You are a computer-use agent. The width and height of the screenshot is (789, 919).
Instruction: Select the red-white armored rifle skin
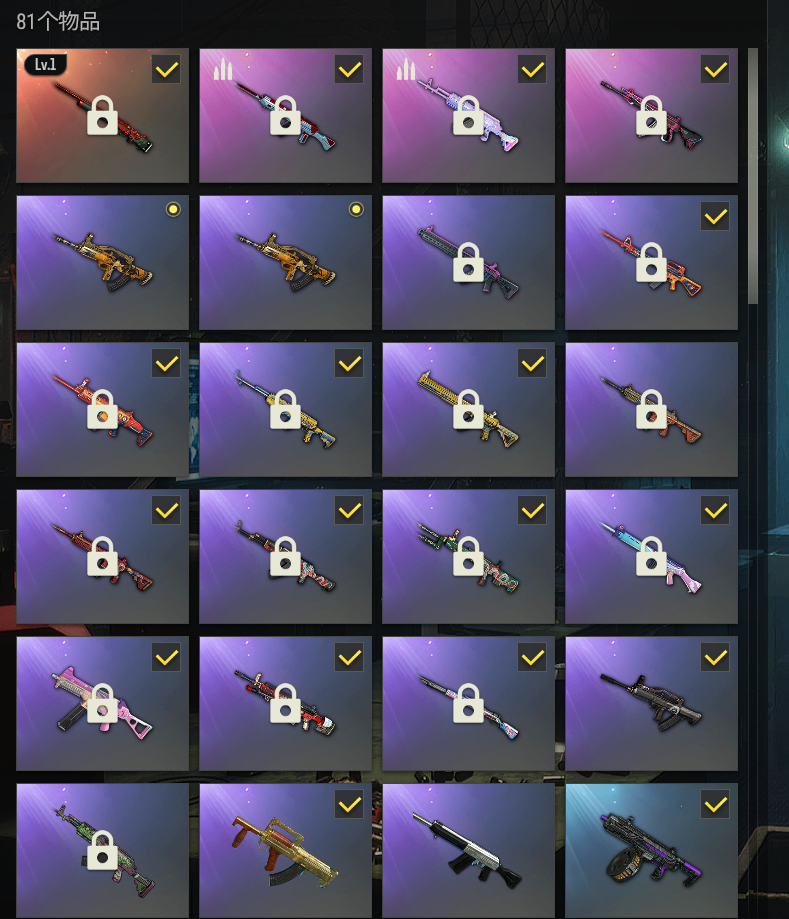tap(285, 703)
